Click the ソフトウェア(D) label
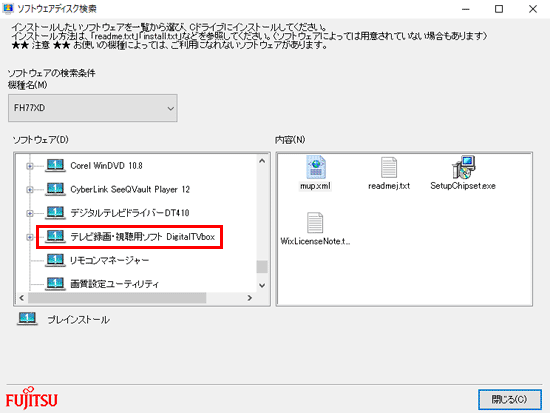 [41, 140]
